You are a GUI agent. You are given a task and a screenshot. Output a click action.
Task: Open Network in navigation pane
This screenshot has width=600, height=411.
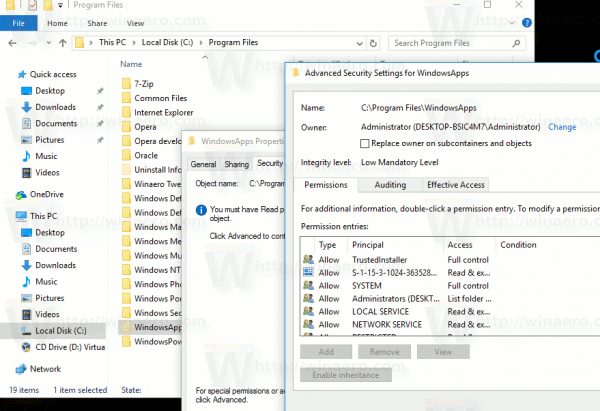45,369
